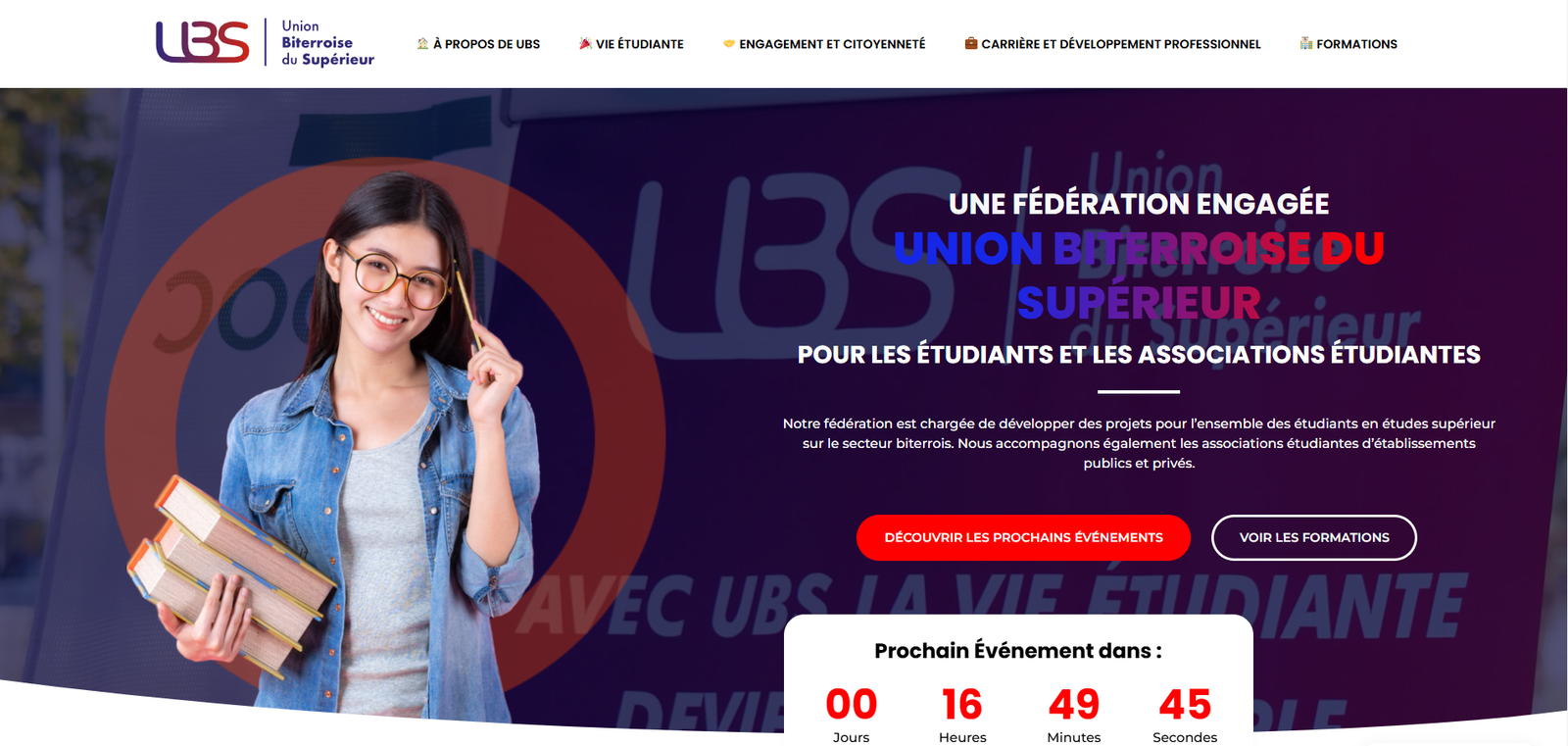Click the UBS logo in the header
The image size is (1568, 746).
(x=203, y=42)
